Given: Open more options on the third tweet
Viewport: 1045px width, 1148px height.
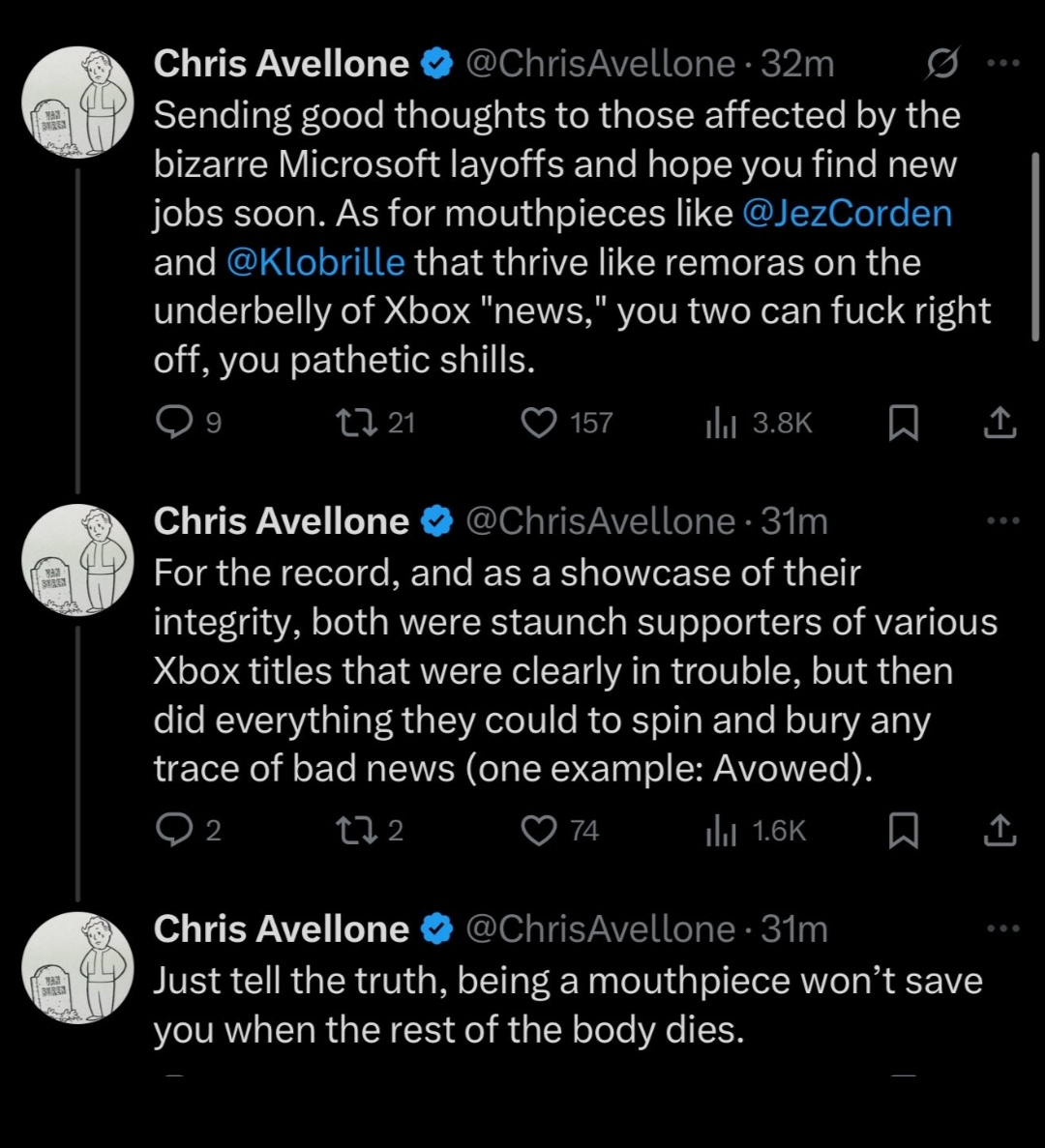Looking at the screenshot, I should tap(1001, 929).
